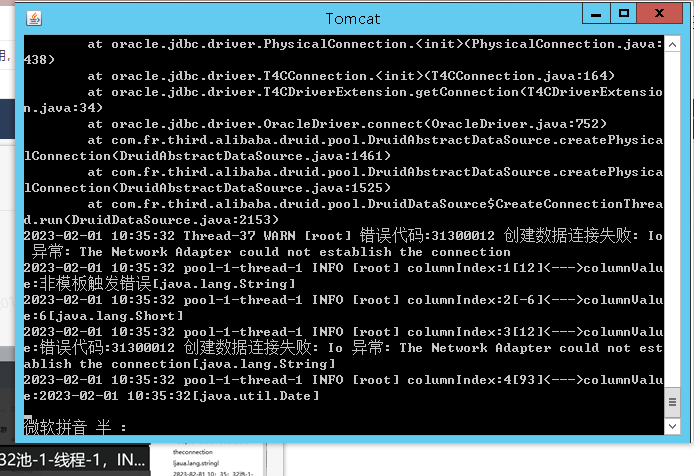Click the console vertical scrollbar thumb
This screenshot has height=476, width=694.
tap(672, 402)
